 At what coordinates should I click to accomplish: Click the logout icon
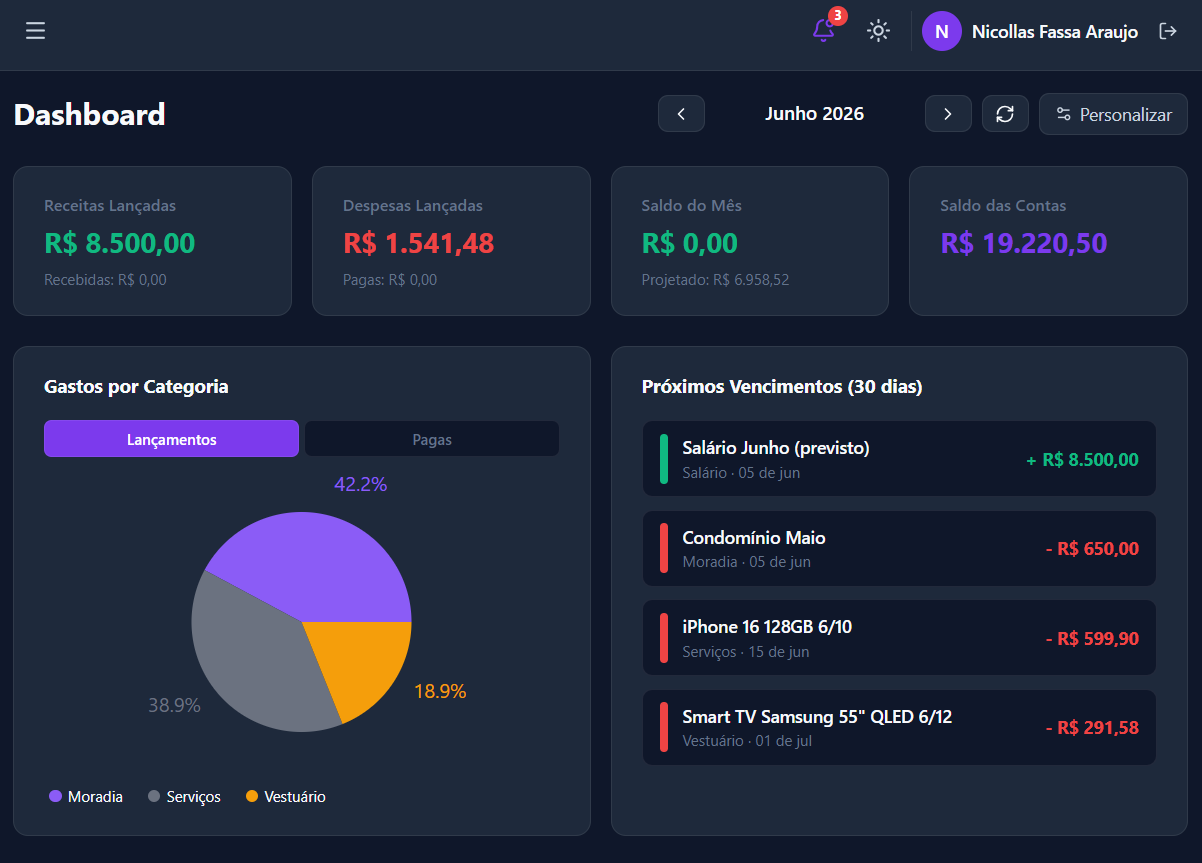[1167, 31]
